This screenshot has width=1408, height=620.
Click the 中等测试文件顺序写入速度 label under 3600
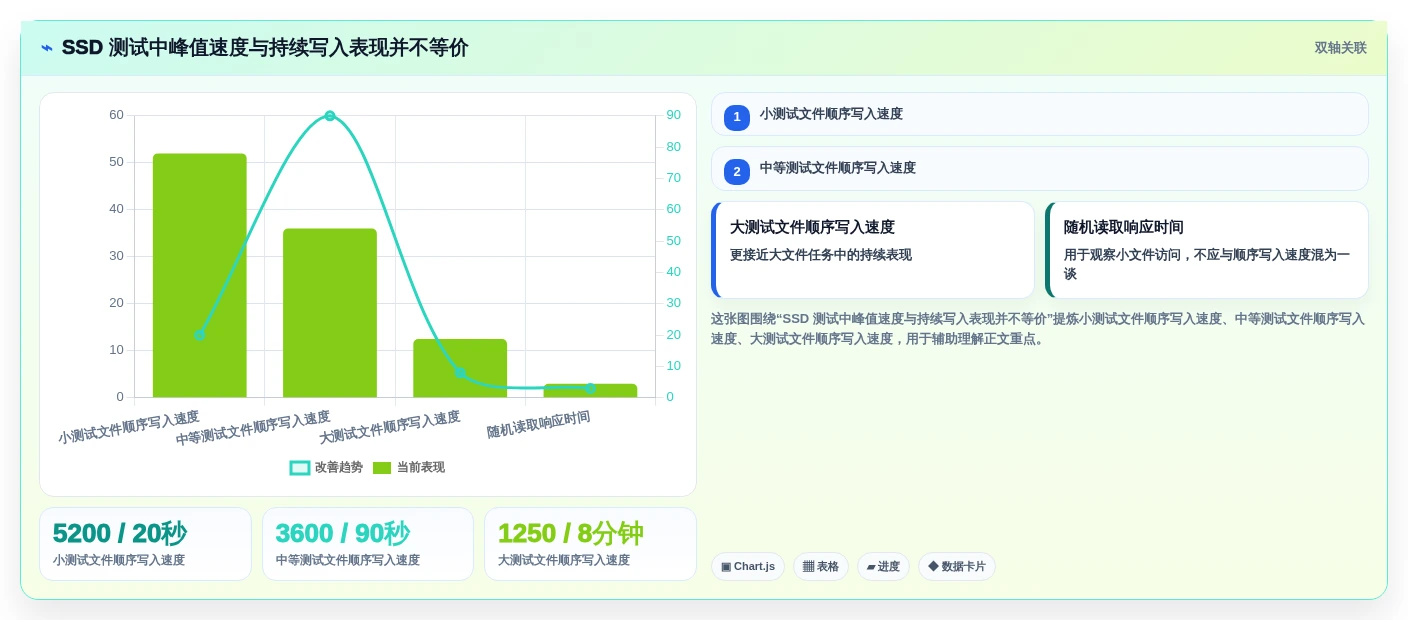[348, 560]
